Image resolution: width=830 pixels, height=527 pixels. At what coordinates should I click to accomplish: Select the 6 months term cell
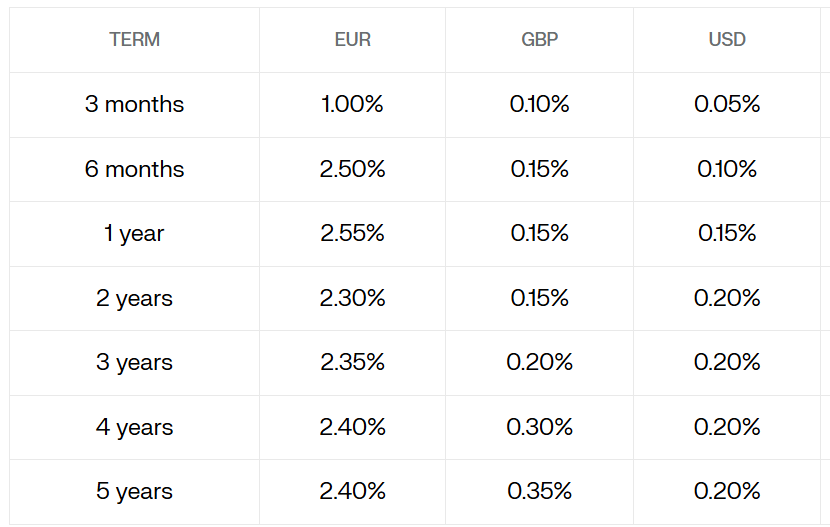pyautogui.click(x=135, y=169)
